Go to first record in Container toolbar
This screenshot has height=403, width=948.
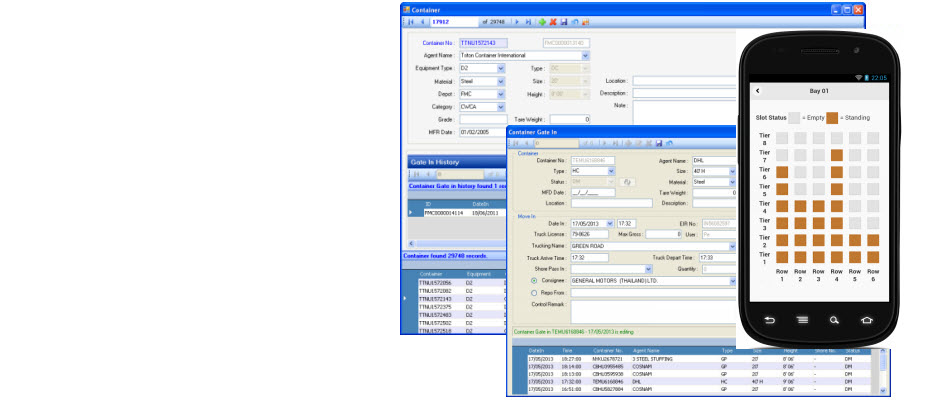411,22
